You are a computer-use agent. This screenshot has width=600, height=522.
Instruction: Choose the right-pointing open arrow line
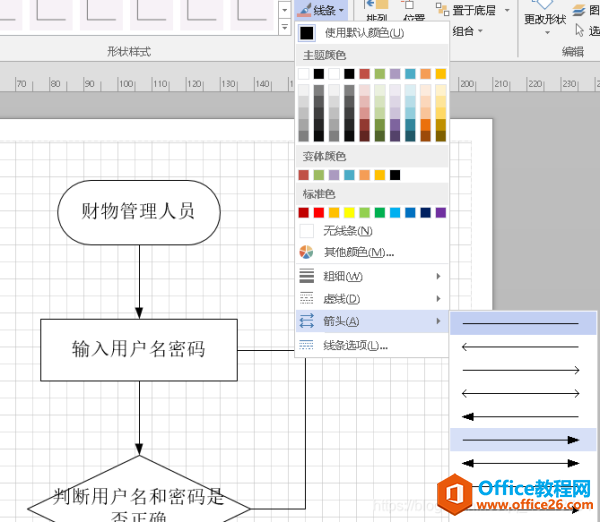(520, 370)
